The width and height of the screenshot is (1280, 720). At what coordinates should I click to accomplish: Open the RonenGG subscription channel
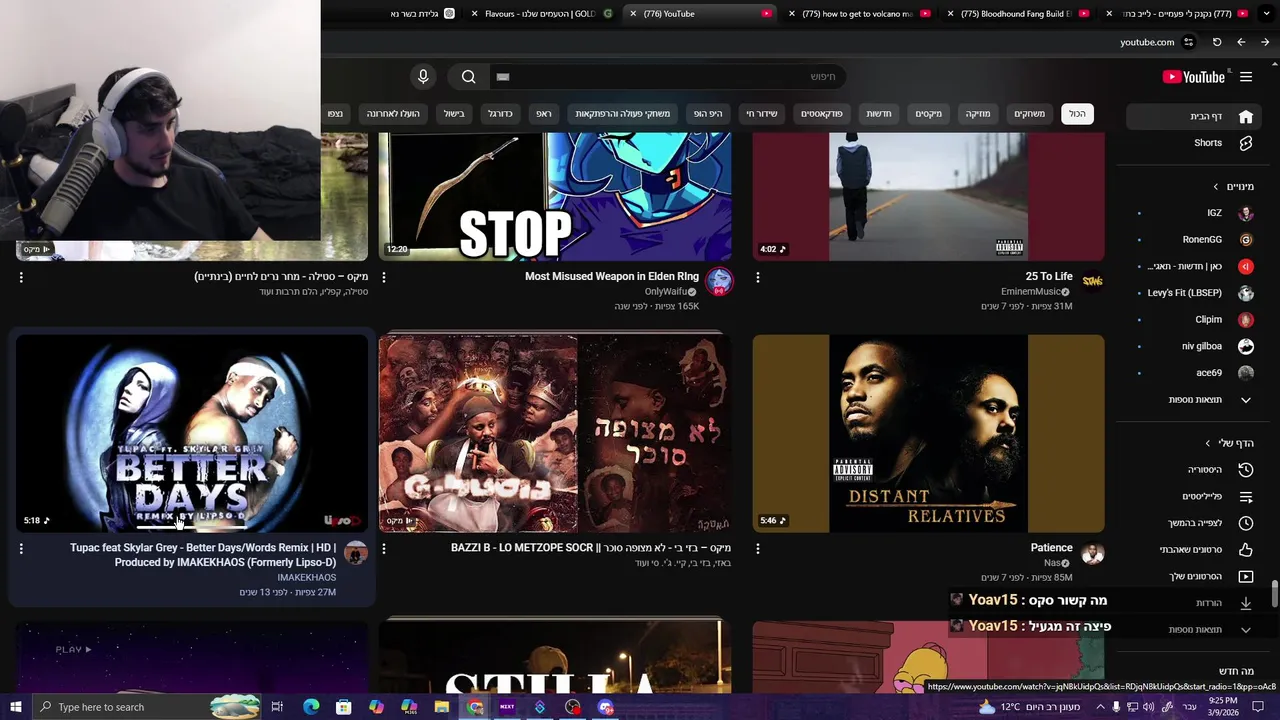1192,240
